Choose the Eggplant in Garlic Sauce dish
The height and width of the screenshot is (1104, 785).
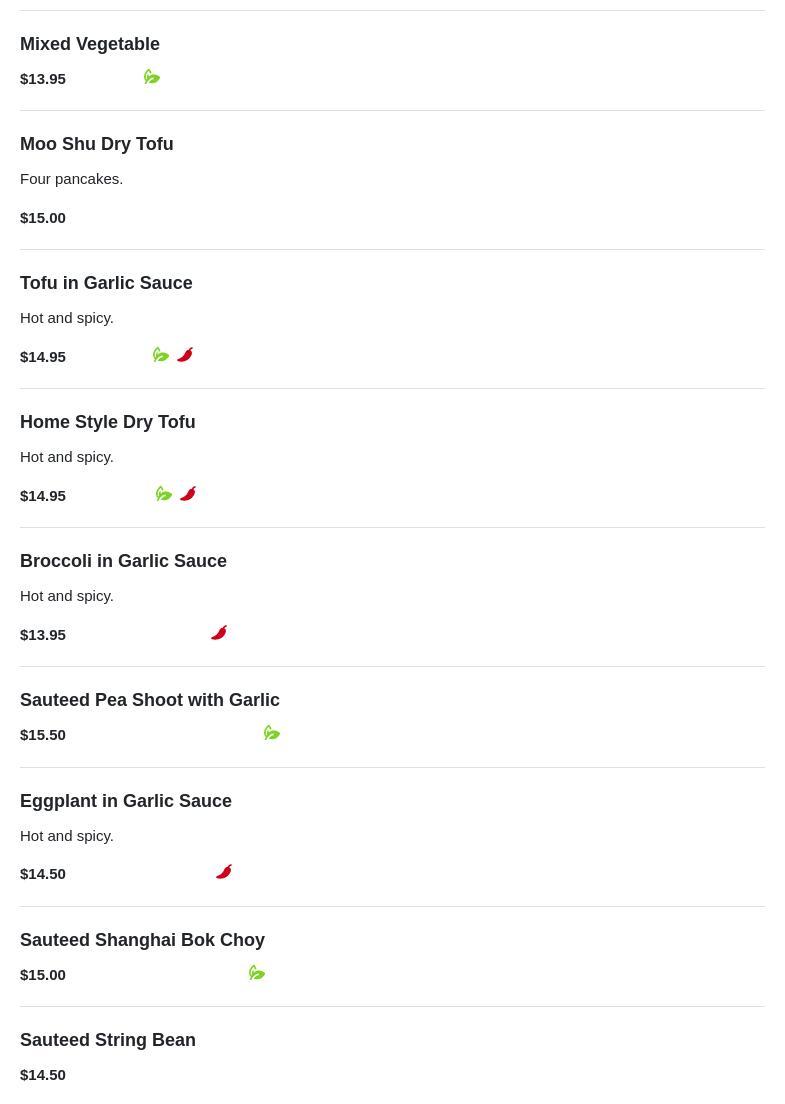click(x=126, y=801)
